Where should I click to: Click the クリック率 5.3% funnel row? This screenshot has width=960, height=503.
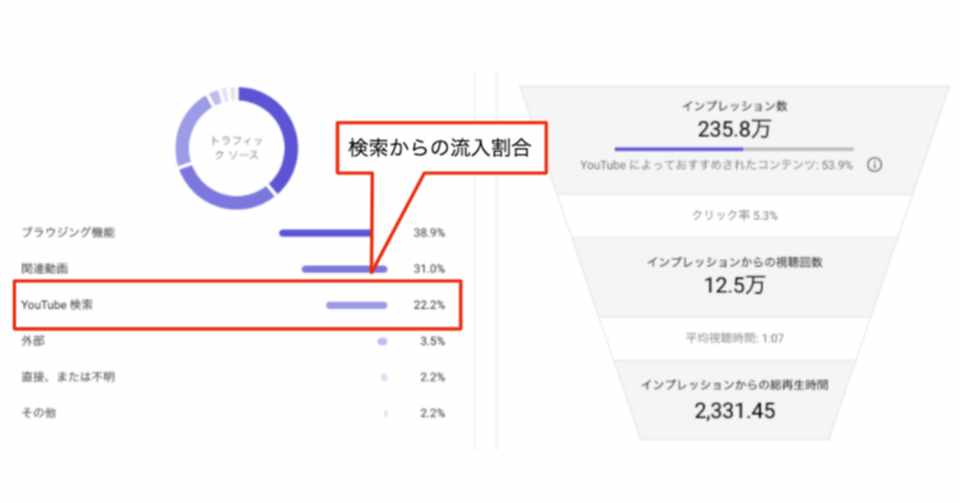pyautogui.click(x=734, y=215)
